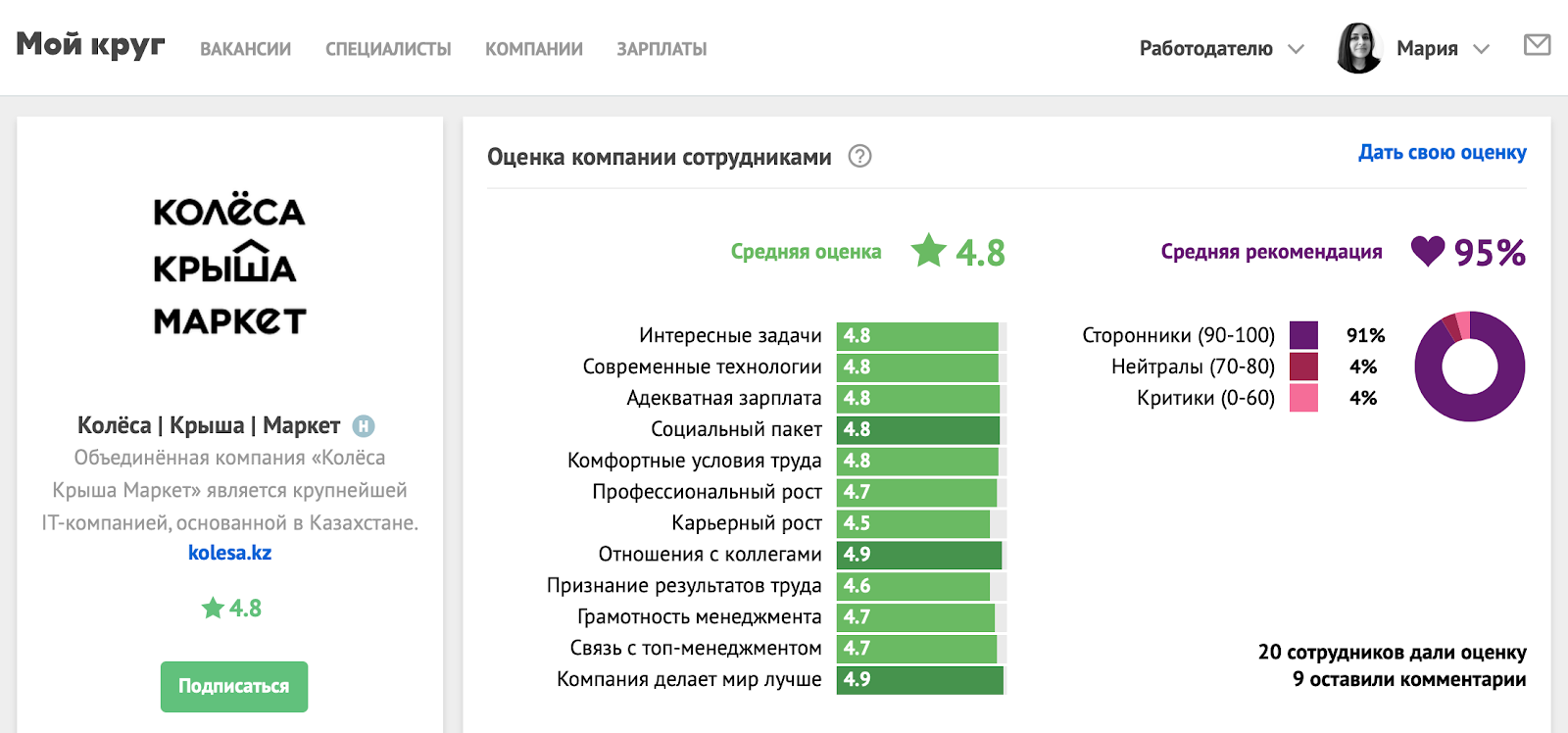Click the Грамотность менеджмента rating bar
This screenshot has width=1568, height=733.
921,617
